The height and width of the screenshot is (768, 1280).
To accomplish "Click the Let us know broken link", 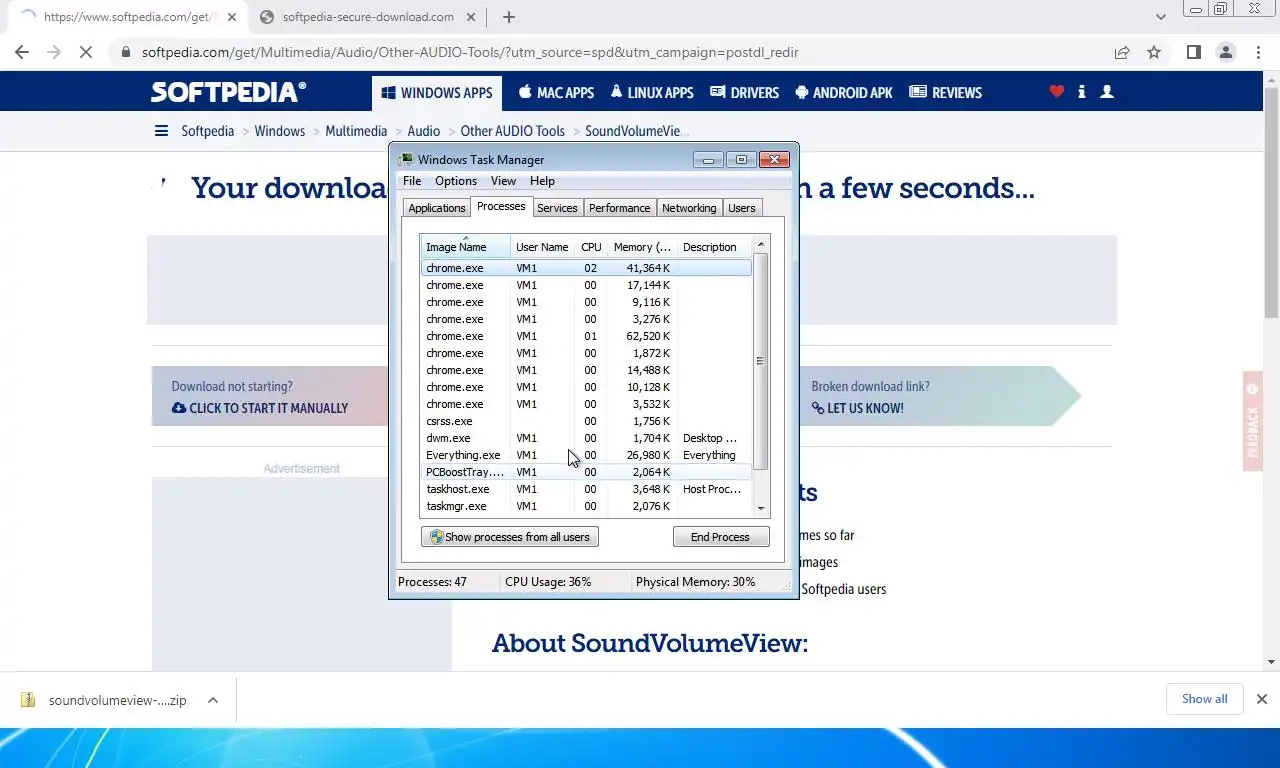I will 857,408.
